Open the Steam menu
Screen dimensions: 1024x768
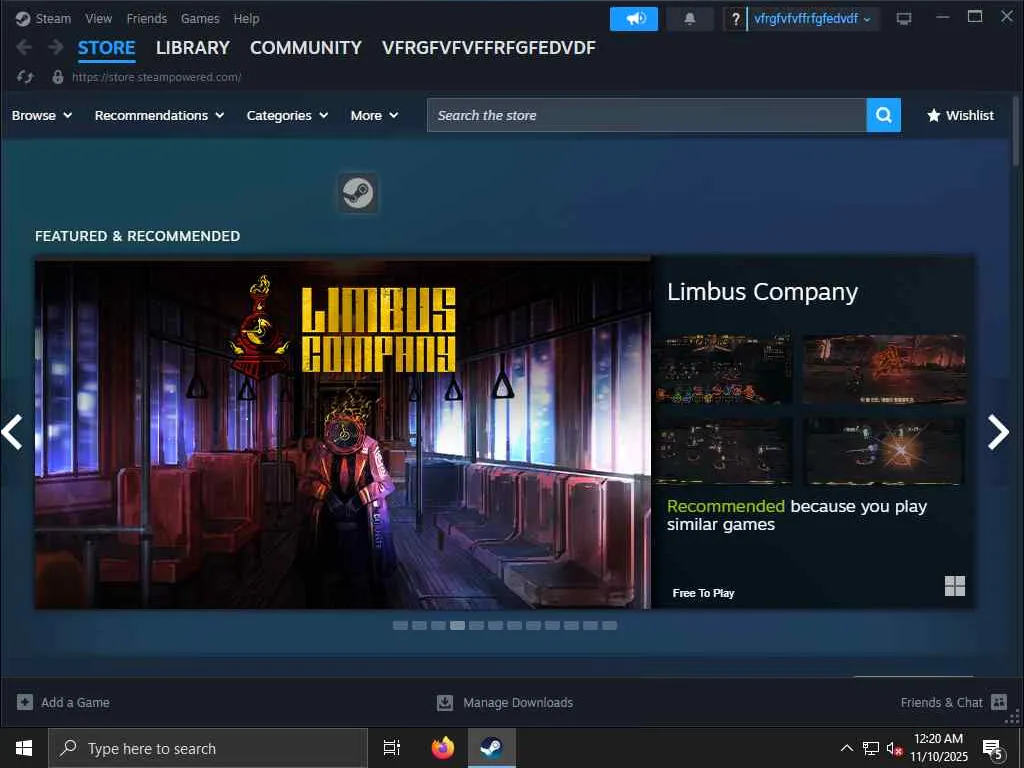tap(53, 19)
